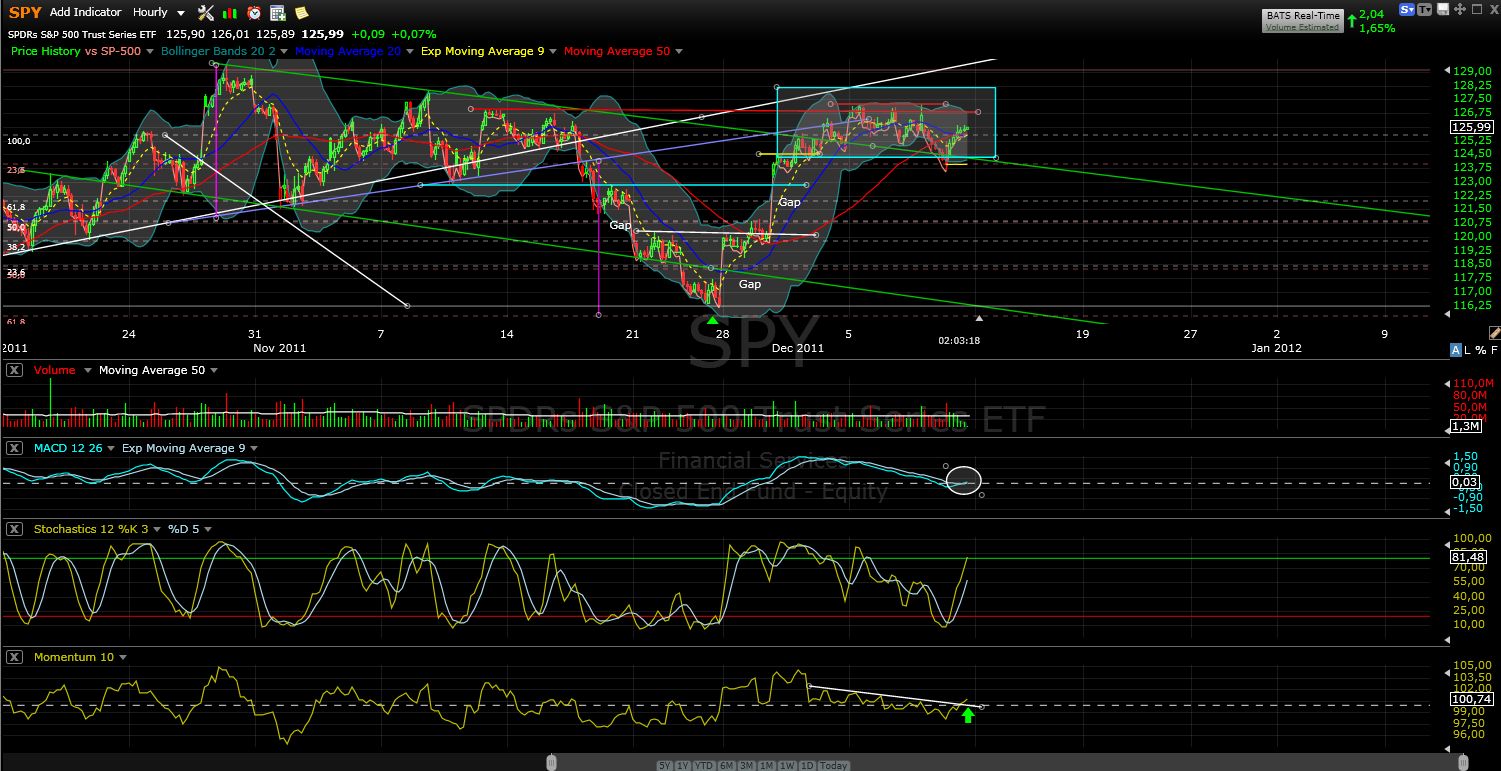Expand Bollinger Bands 20 2 options
The height and width of the screenshot is (771, 1501).
click(284, 51)
